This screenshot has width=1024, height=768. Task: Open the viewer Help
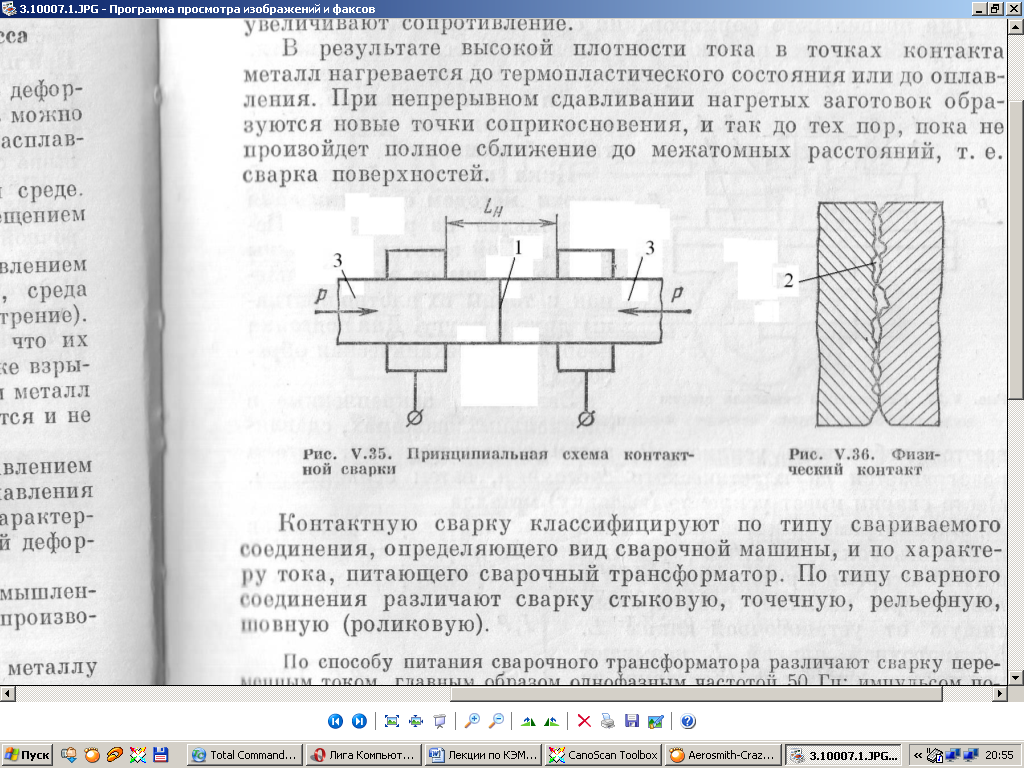[x=688, y=721]
